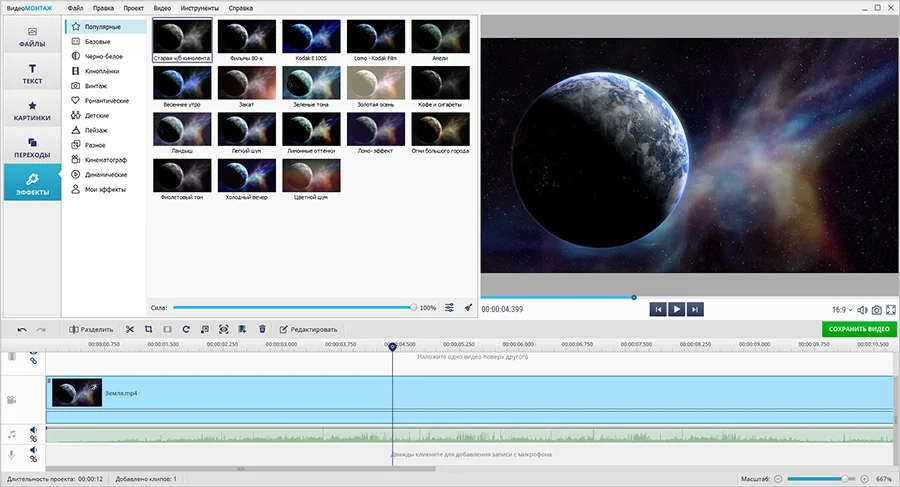The height and width of the screenshot is (487, 900).
Task: Click the Сохранить видео button
Action: (859, 329)
